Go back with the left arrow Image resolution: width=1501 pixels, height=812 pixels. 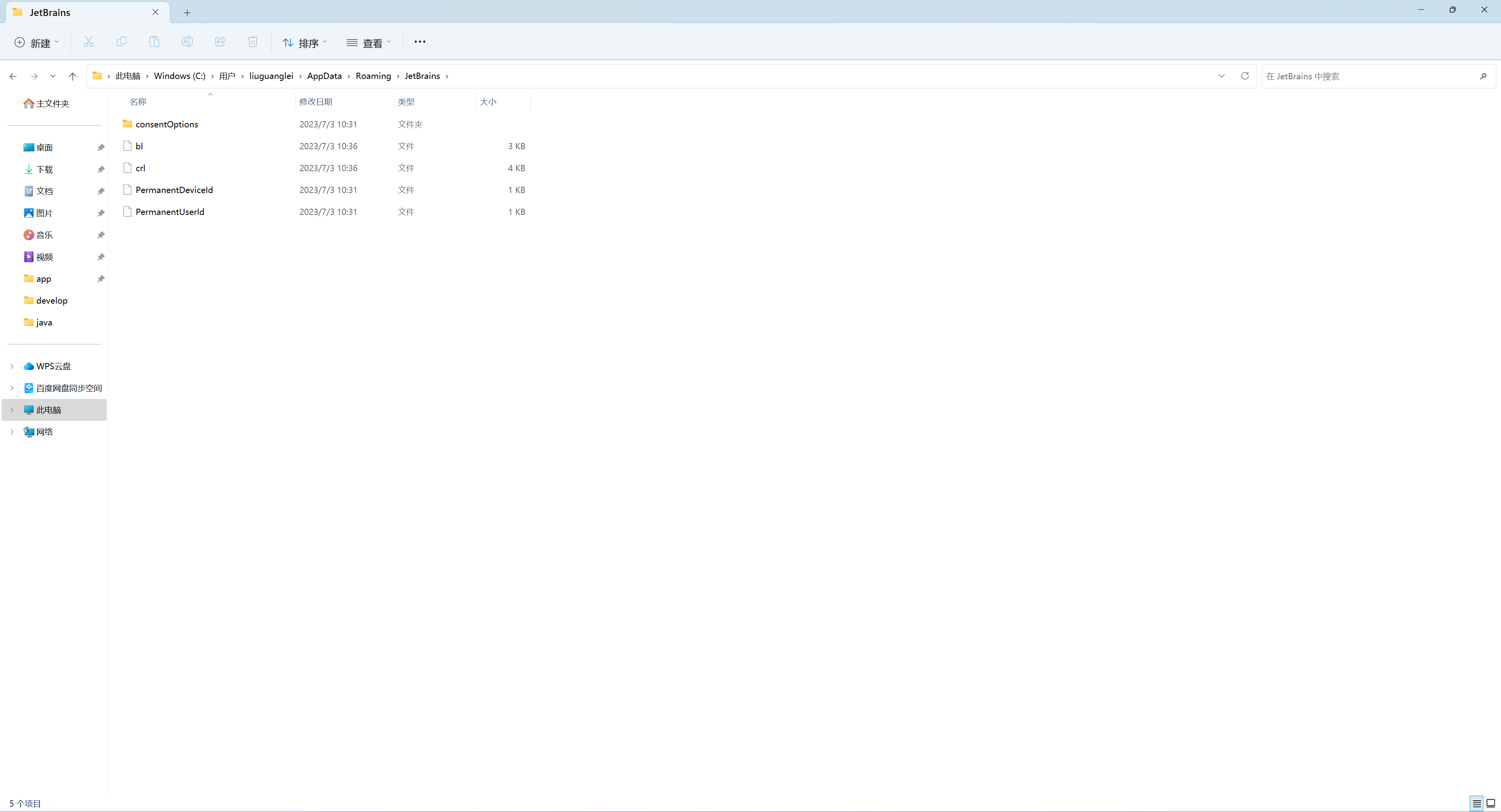pos(13,76)
